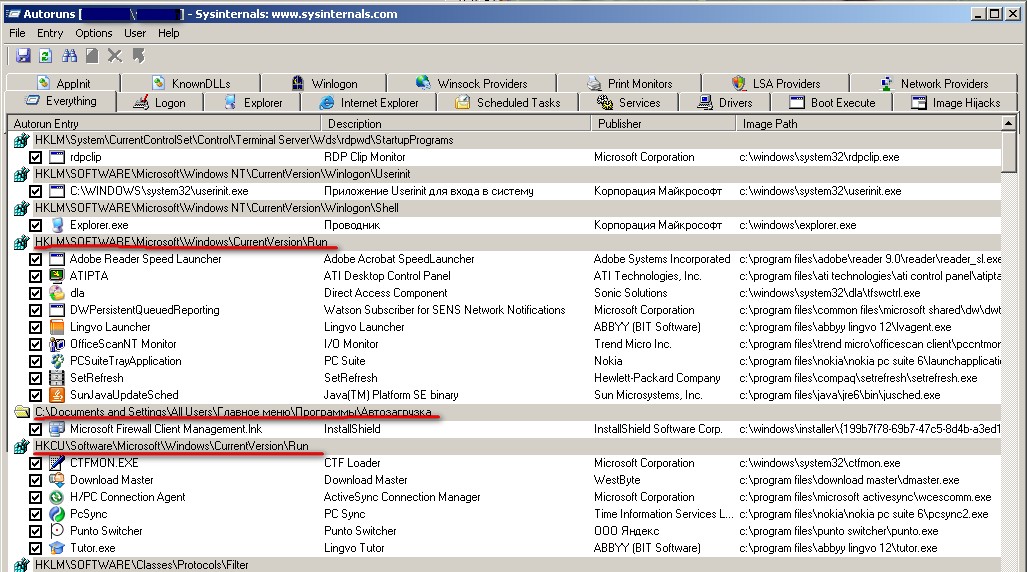Click the Explorer.exe entry icon
Screen dimensions: 1027x572
pyautogui.click(x=57, y=225)
